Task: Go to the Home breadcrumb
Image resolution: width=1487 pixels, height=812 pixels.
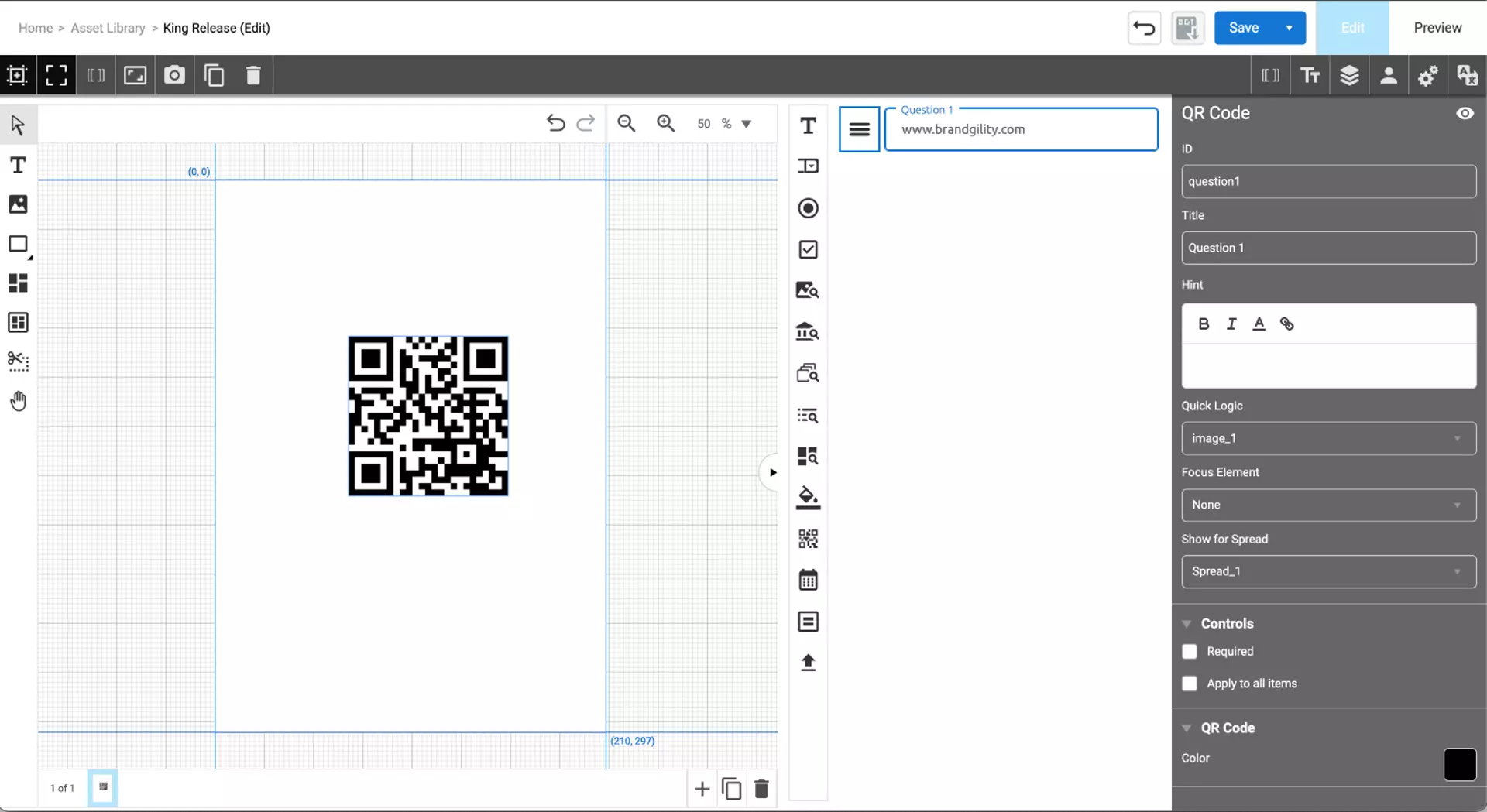Action: tap(36, 28)
